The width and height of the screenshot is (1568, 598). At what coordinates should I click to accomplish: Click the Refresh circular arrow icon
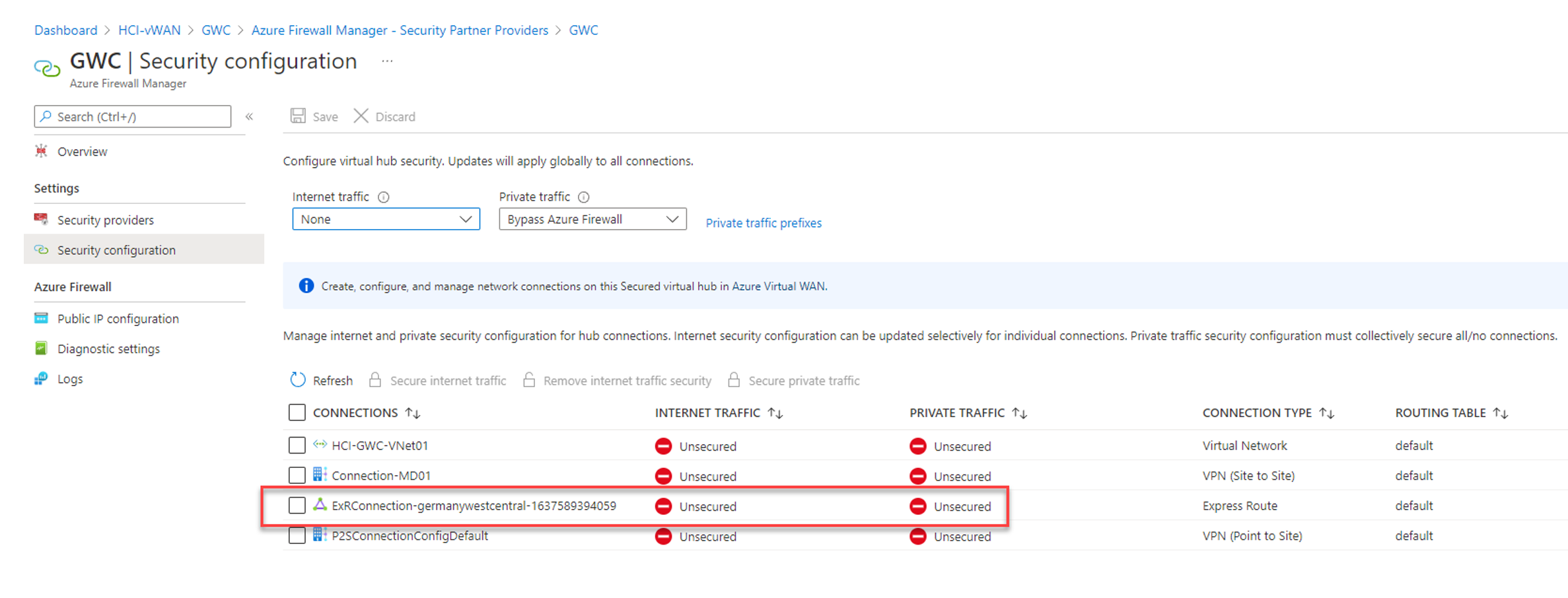coord(298,380)
